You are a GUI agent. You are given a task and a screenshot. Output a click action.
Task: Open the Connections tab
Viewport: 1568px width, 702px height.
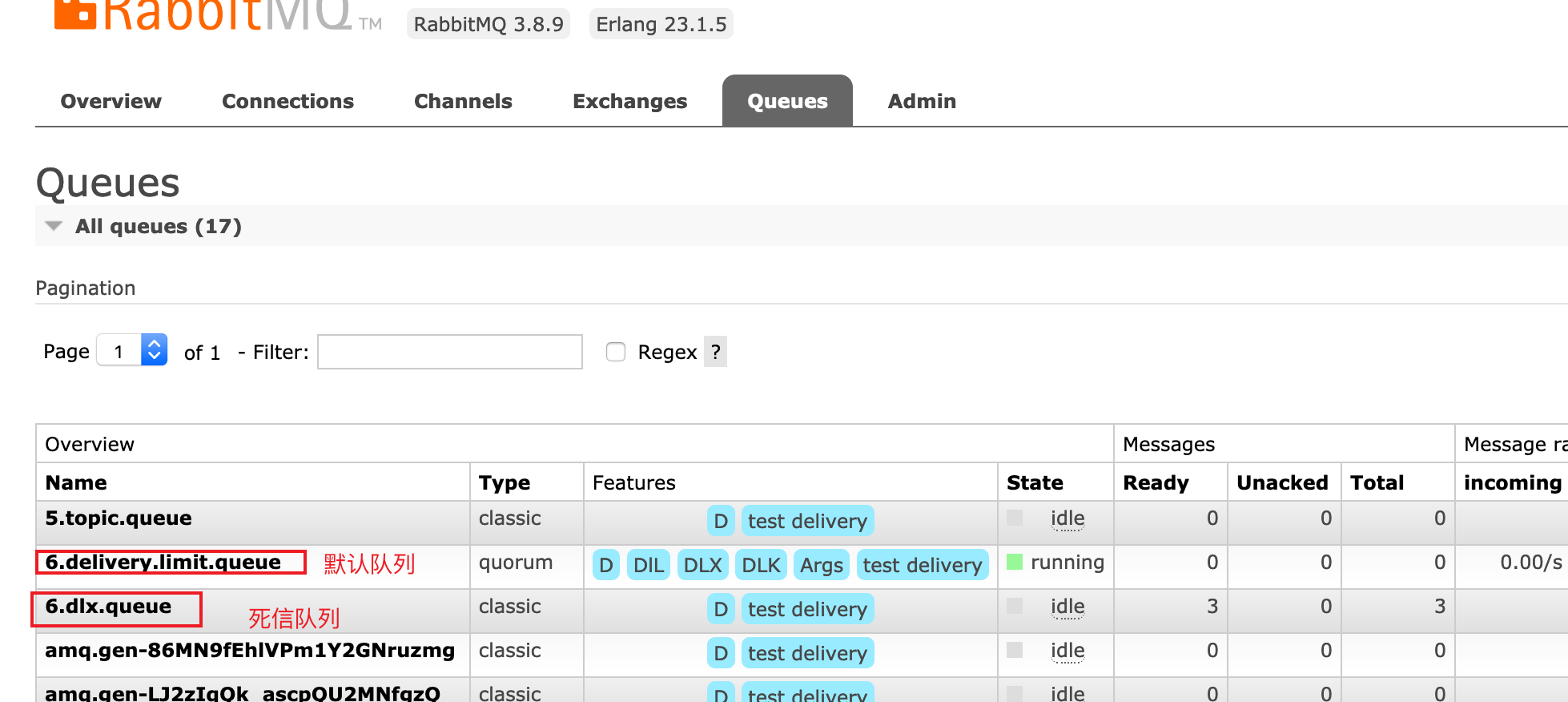tap(287, 101)
